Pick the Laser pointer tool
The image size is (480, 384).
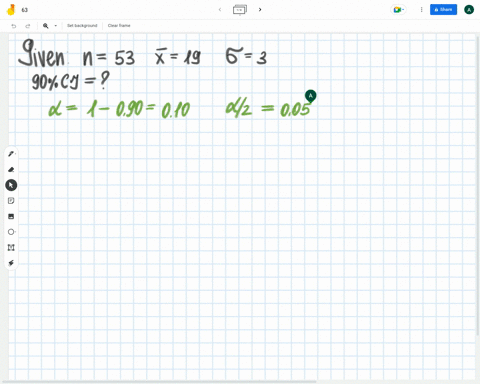coord(11,263)
